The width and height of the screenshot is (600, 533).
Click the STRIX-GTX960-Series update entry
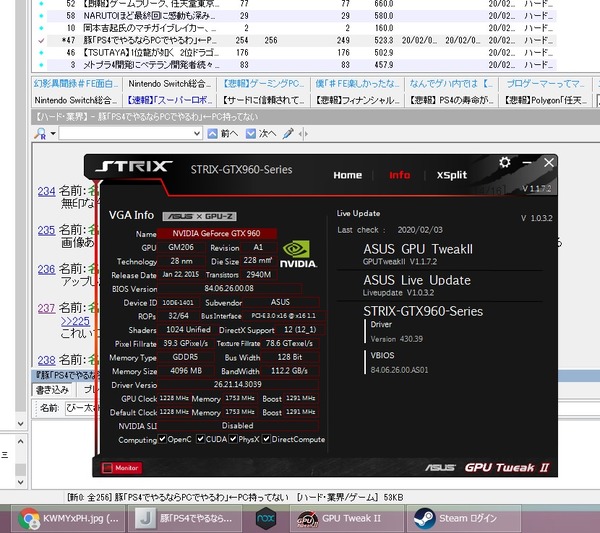click(423, 311)
